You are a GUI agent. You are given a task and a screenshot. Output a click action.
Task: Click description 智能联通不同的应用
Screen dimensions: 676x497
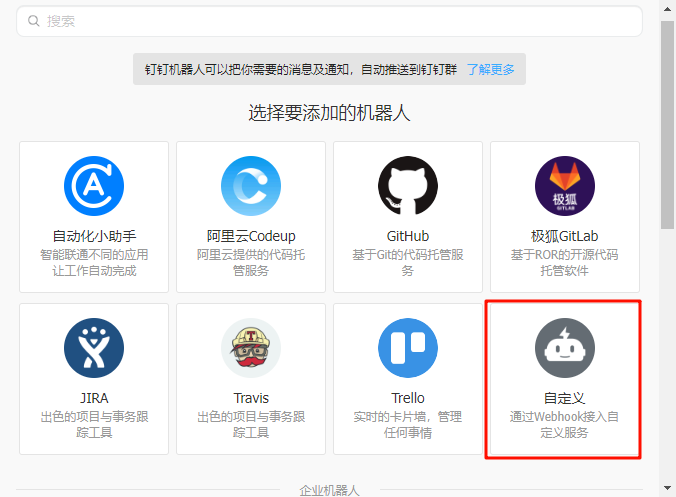(x=94, y=255)
